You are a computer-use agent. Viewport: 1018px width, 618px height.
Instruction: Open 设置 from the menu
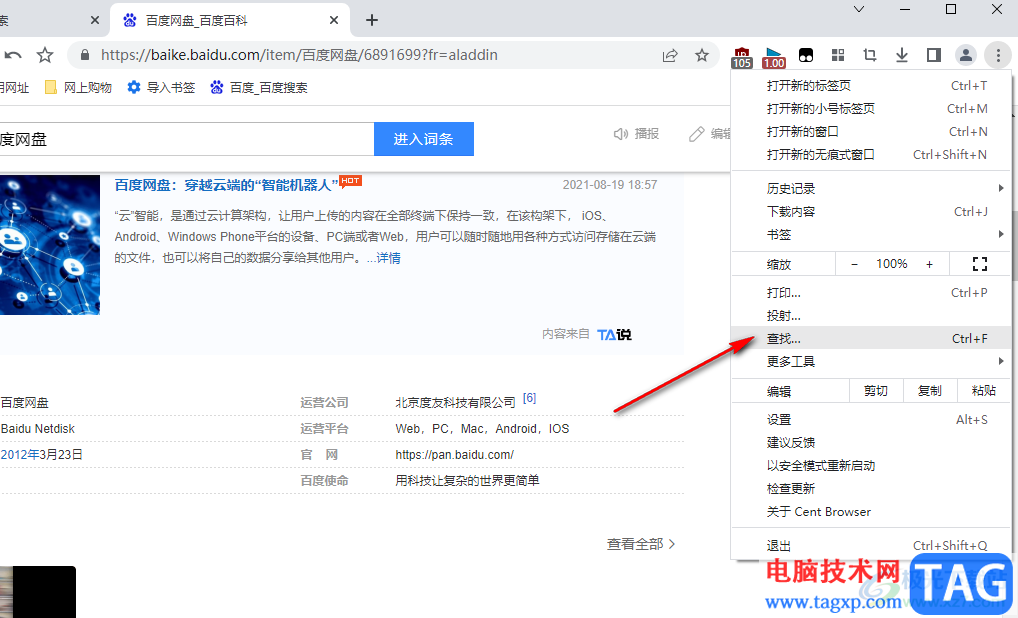point(871,419)
